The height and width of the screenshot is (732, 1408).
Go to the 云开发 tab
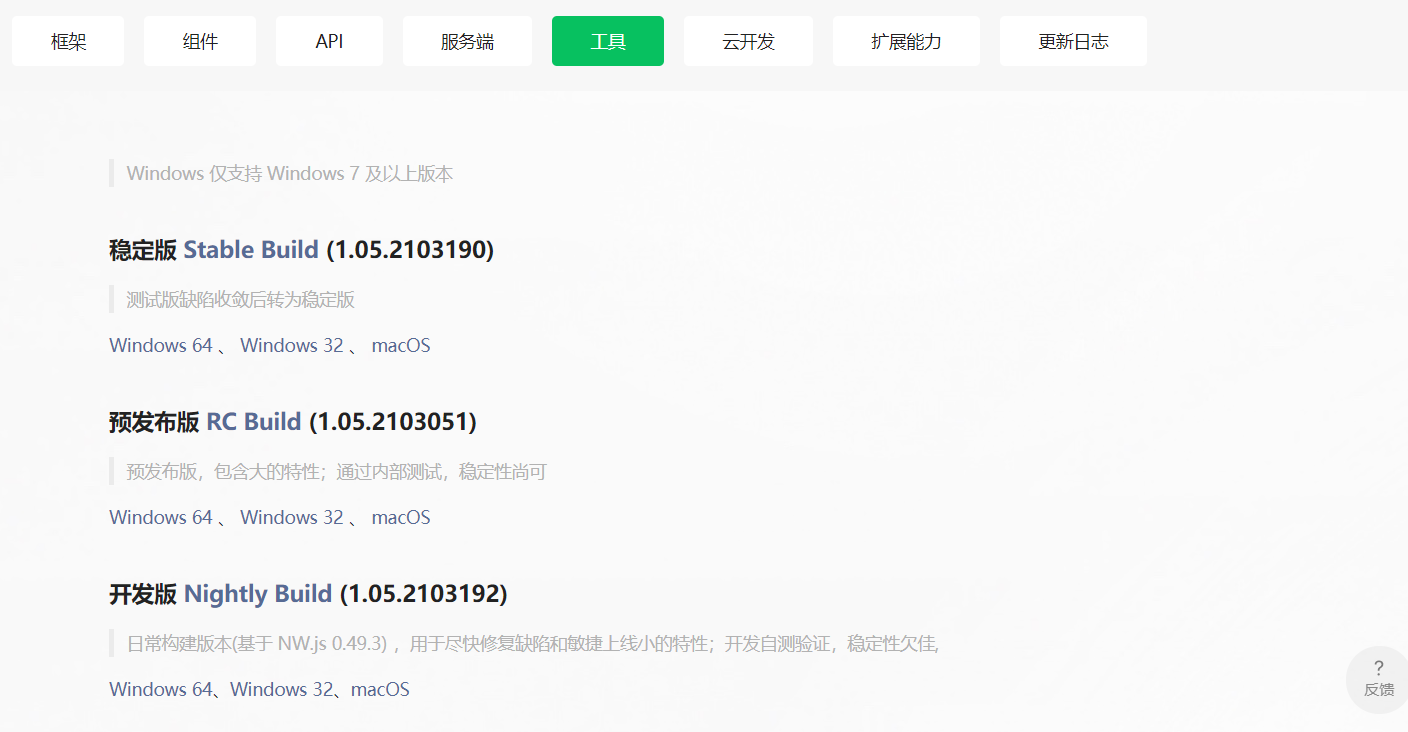(x=748, y=41)
